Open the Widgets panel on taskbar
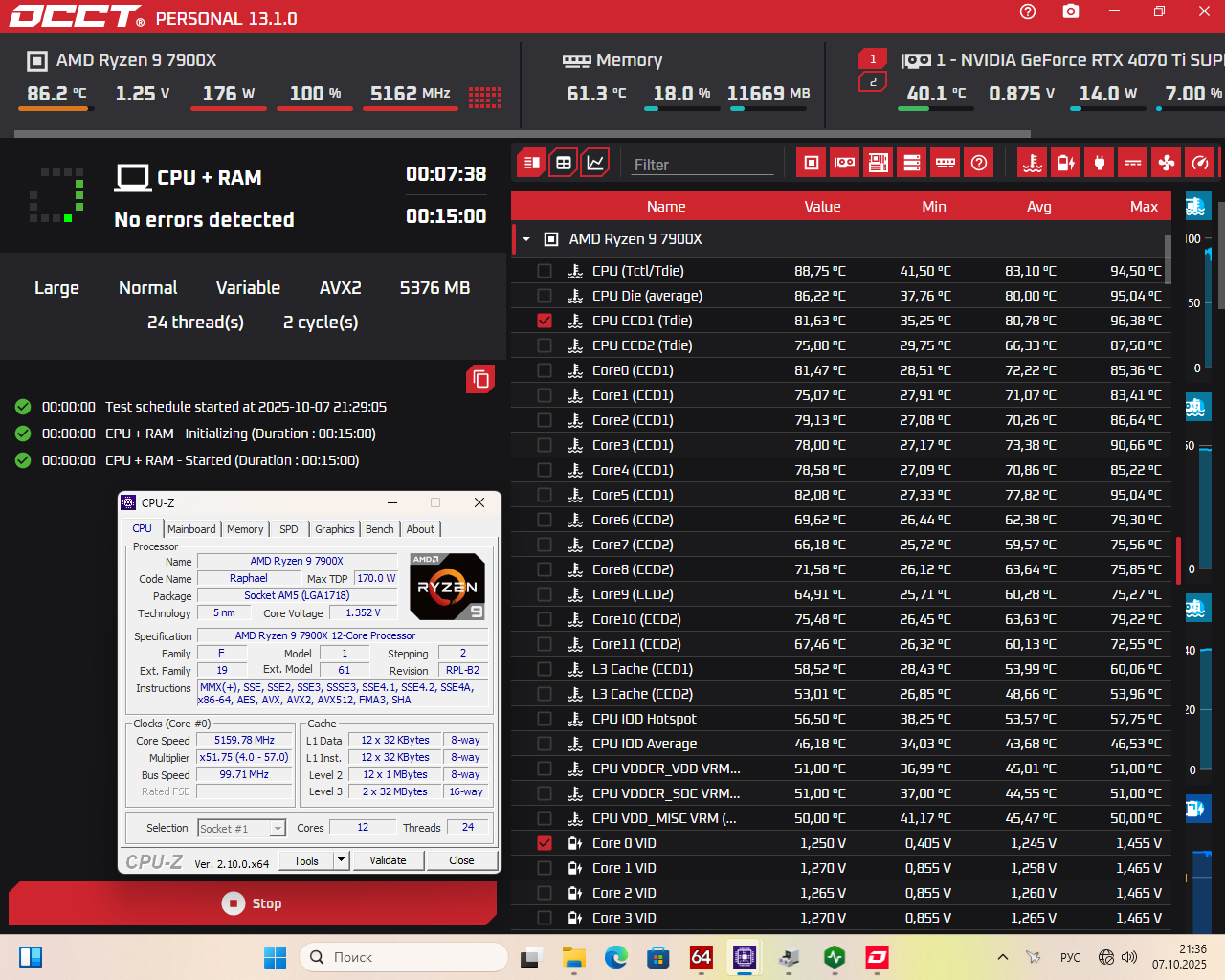Image resolution: width=1225 pixels, height=980 pixels. 31,957
